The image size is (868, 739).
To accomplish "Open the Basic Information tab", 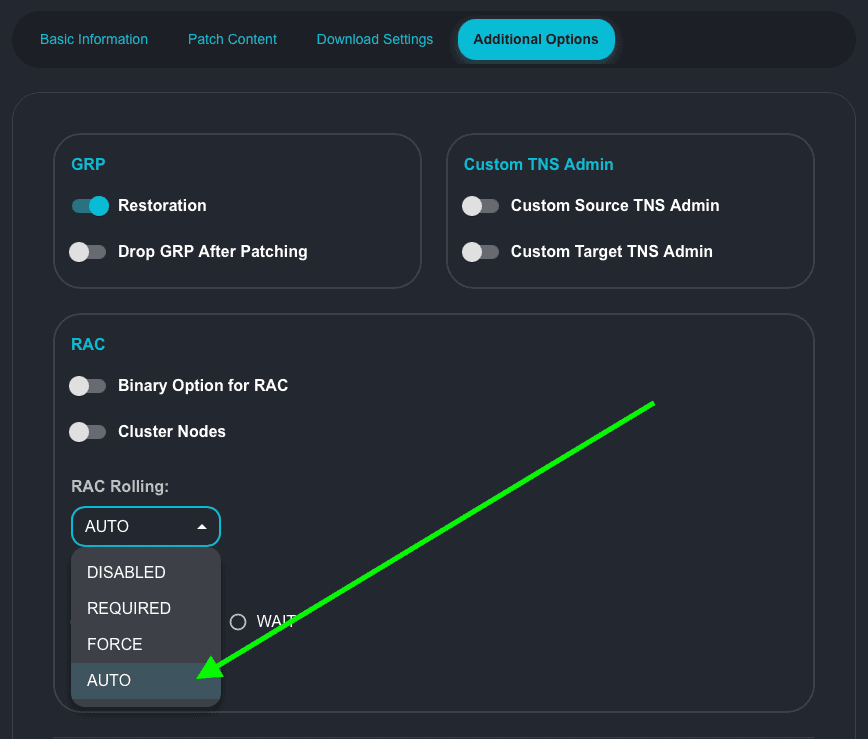I will pos(94,39).
